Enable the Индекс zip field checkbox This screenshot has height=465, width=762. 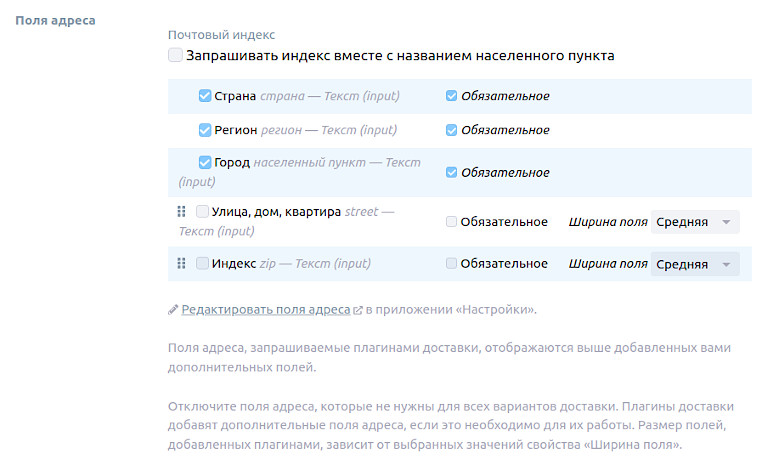202,263
